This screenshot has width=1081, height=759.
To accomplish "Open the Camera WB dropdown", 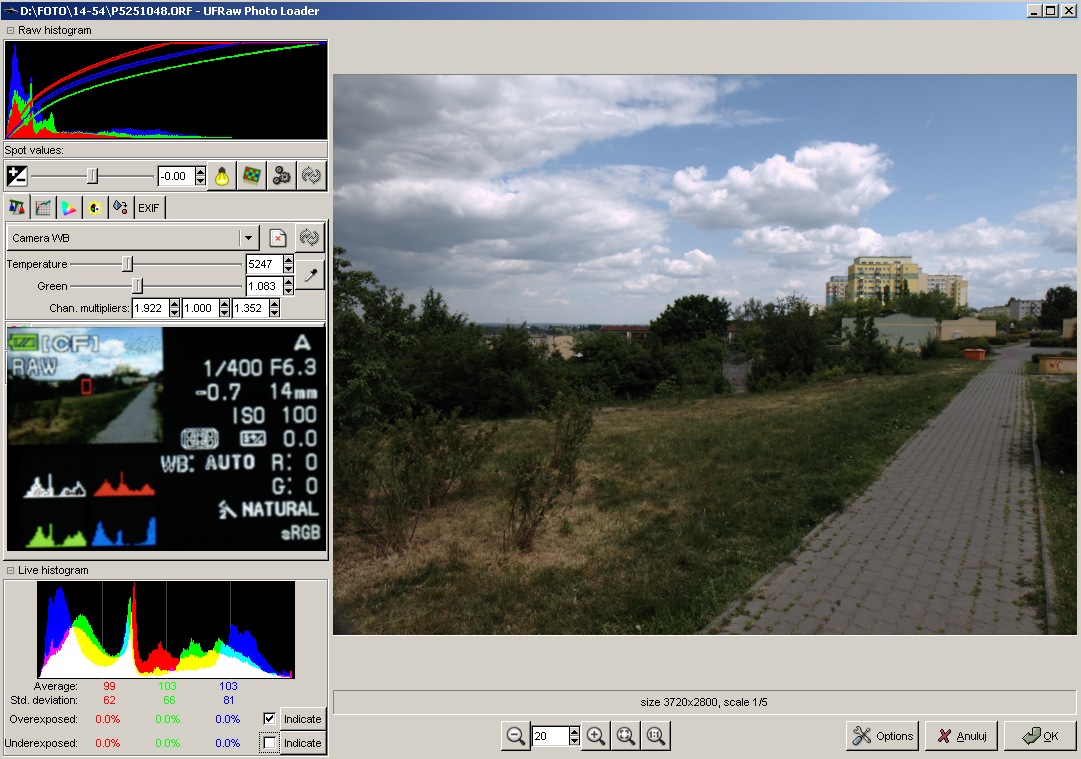I will tap(248, 238).
